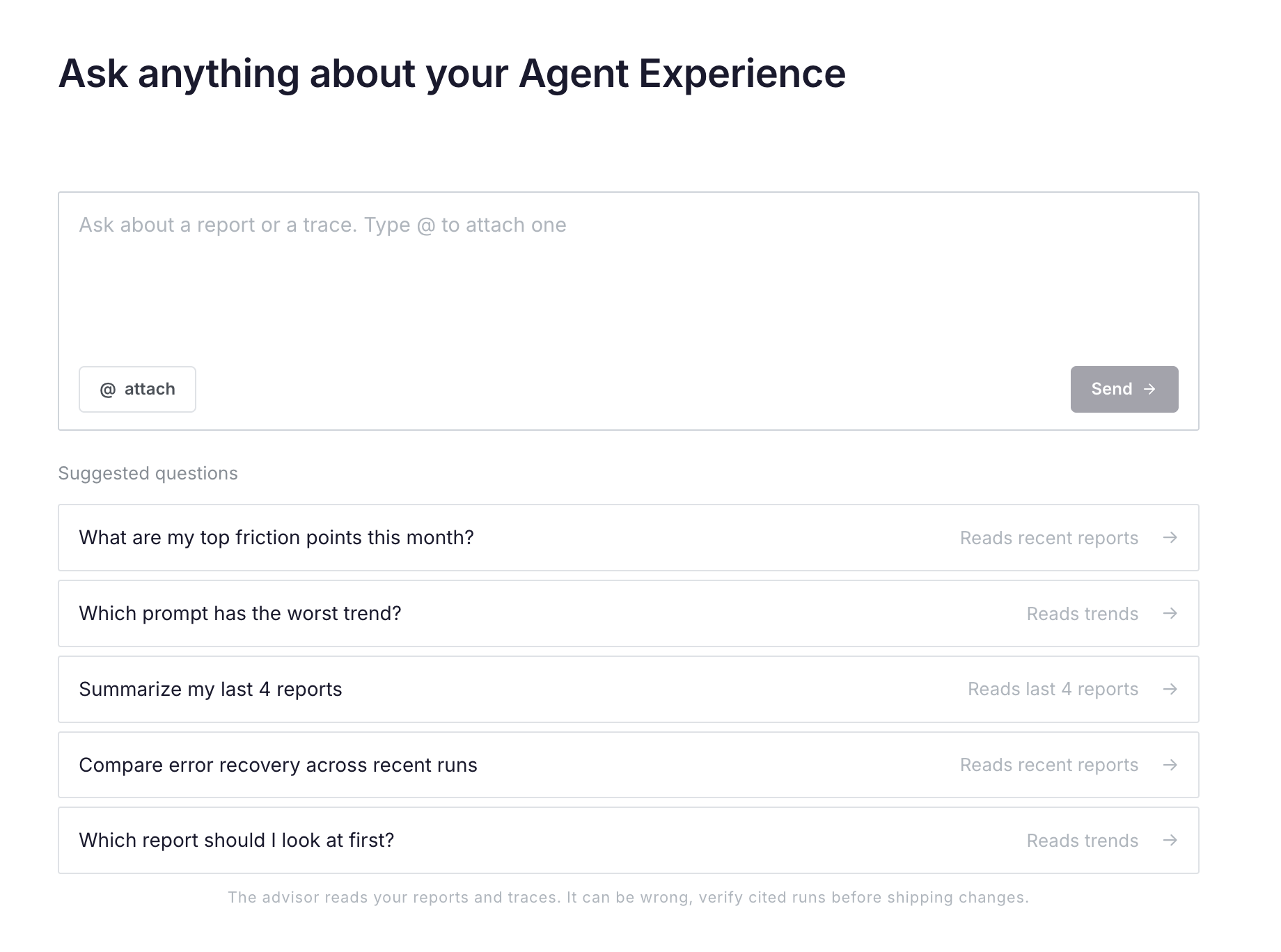This screenshot has height=952, width=1281.
Task: Click 'Reads trends' on 'look at first' row
Action: (x=1083, y=841)
